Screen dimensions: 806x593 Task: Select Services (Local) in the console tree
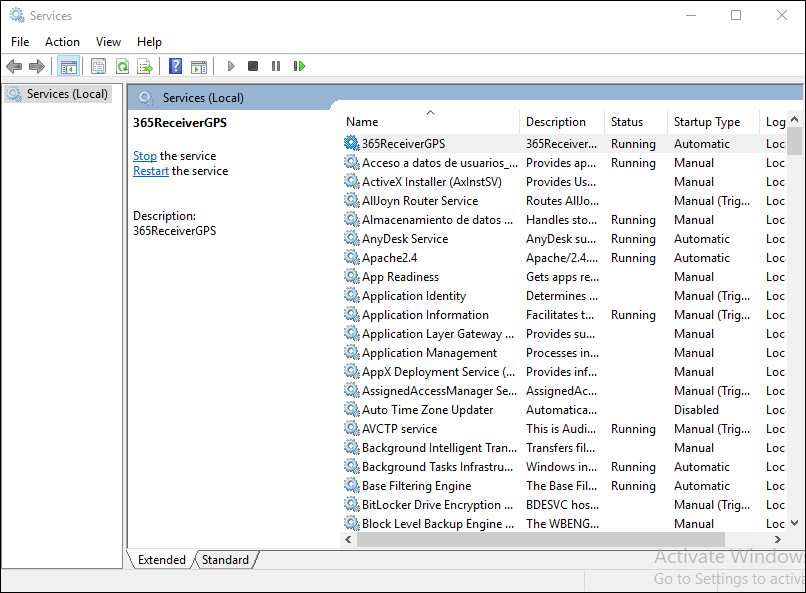tap(67, 94)
